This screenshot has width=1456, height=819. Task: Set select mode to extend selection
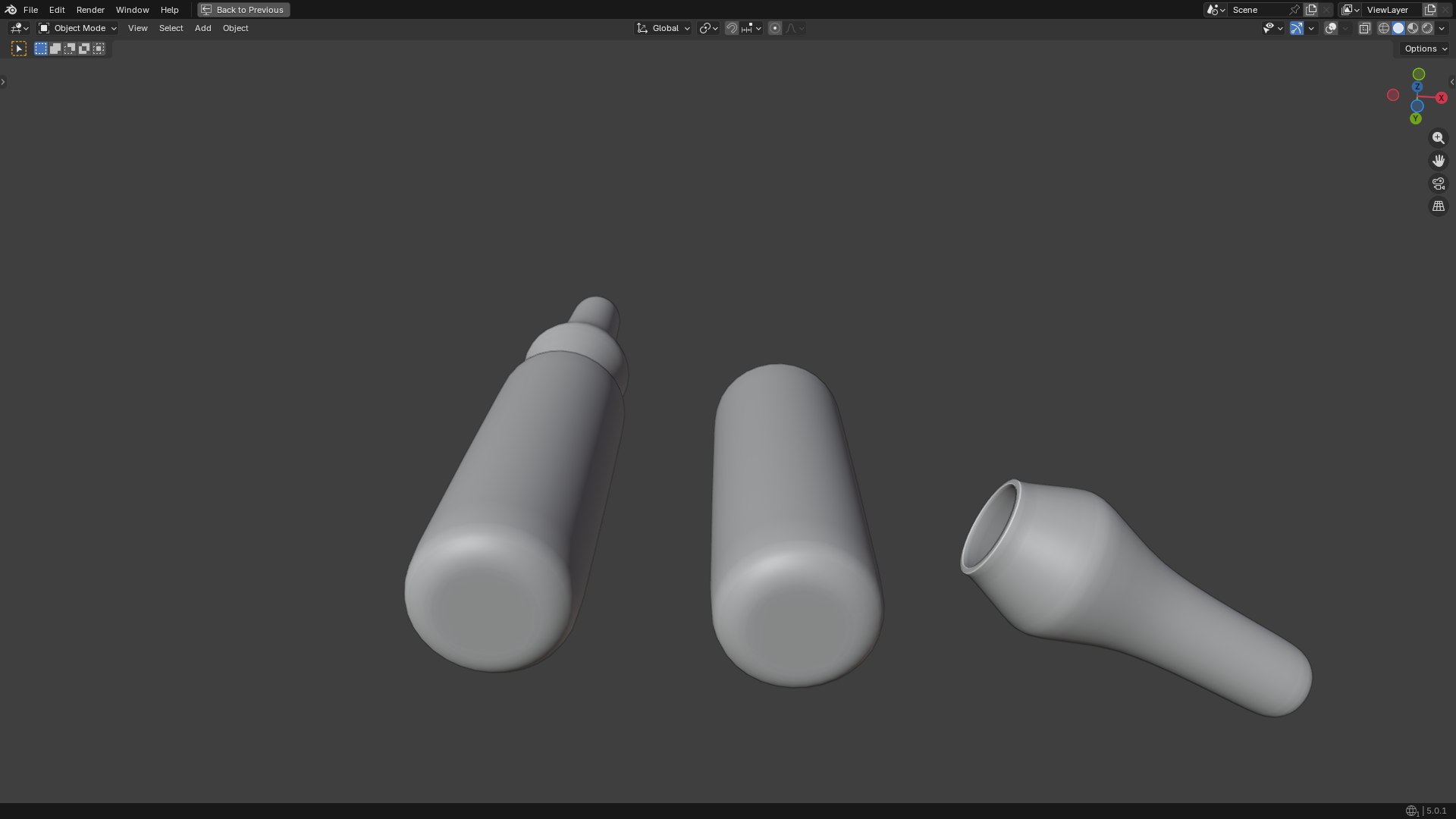point(55,49)
